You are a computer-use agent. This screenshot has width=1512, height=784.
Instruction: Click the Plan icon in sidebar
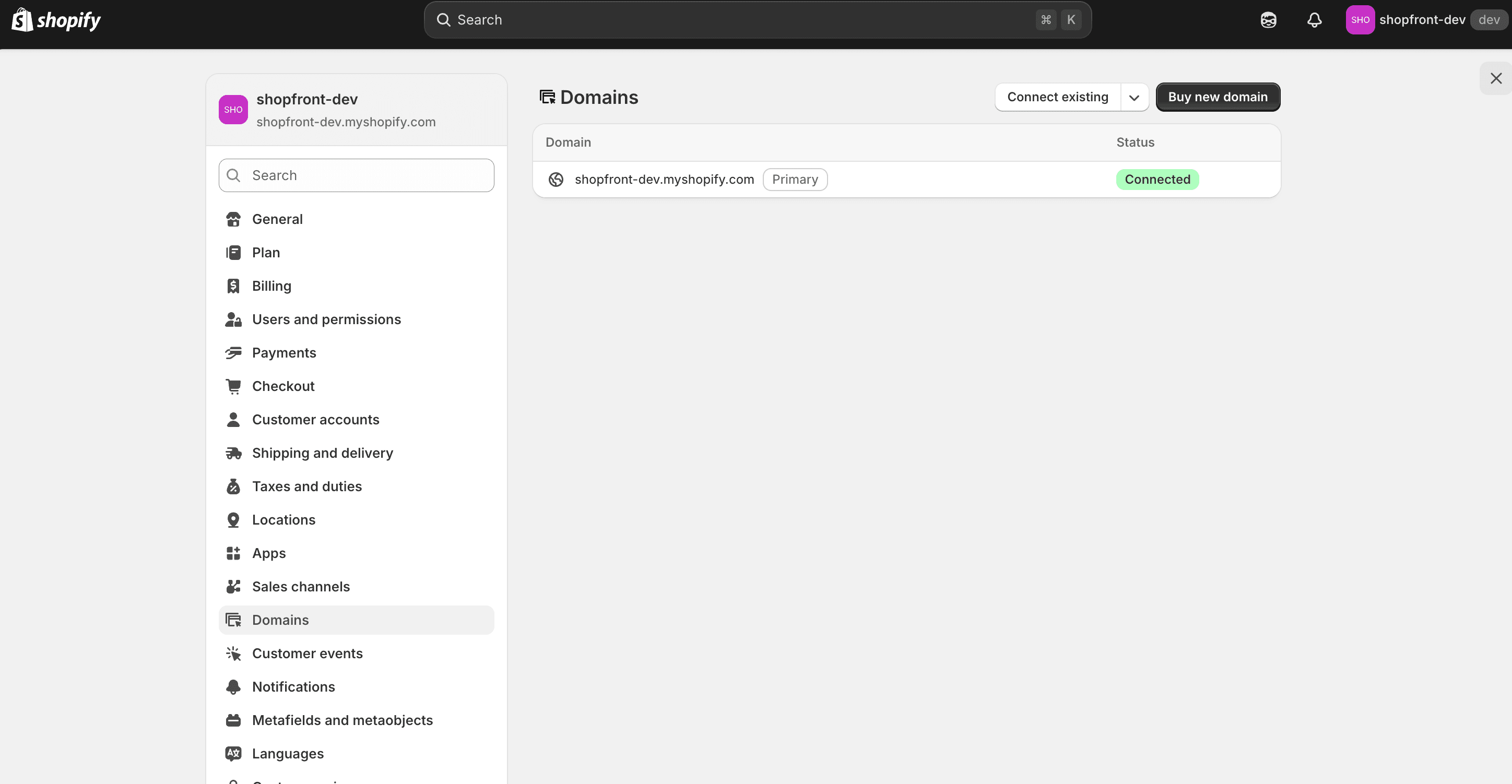(x=233, y=253)
